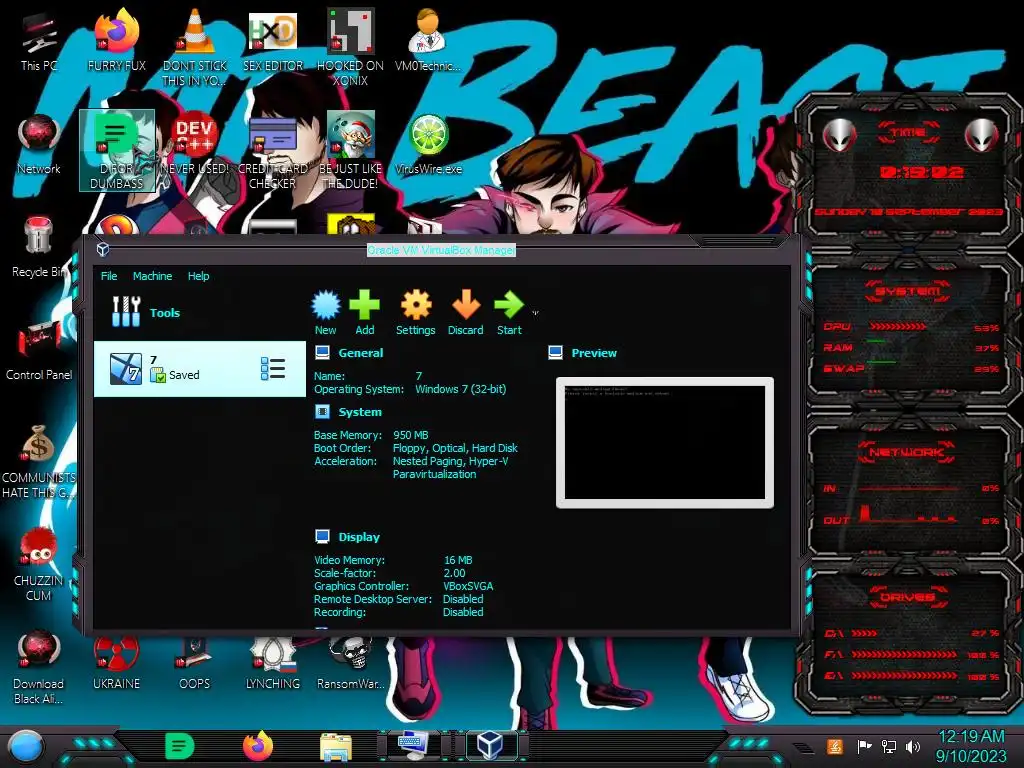Click the Preview section header
Image resolution: width=1024 pixels, height=768 pixels.
coord(594,353)
